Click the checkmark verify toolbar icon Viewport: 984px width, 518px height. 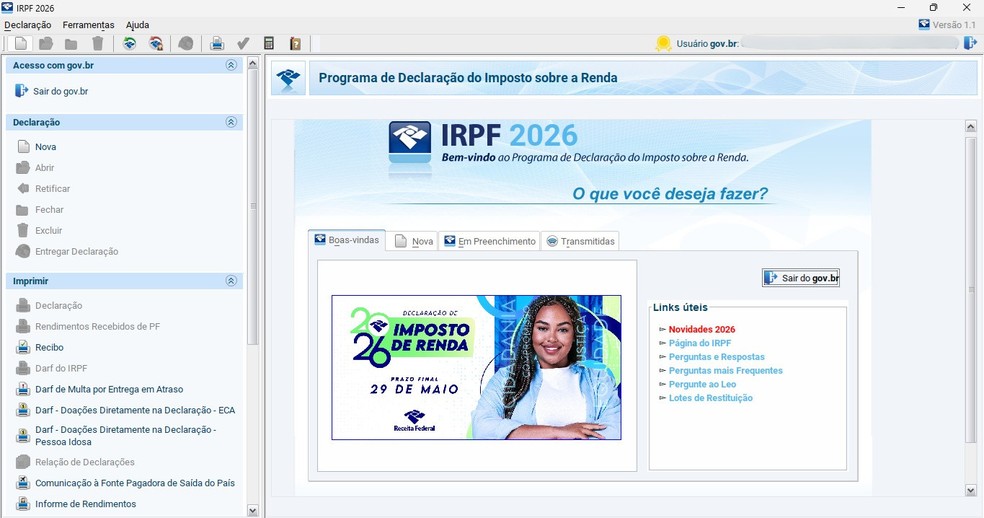click(243, 43)
